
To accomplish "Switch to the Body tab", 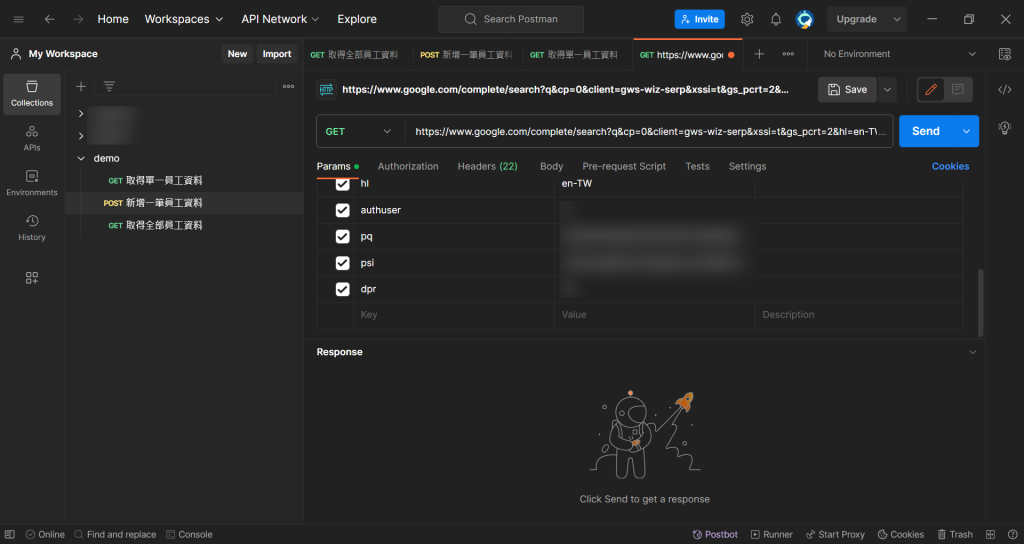I will coord(551,167).
